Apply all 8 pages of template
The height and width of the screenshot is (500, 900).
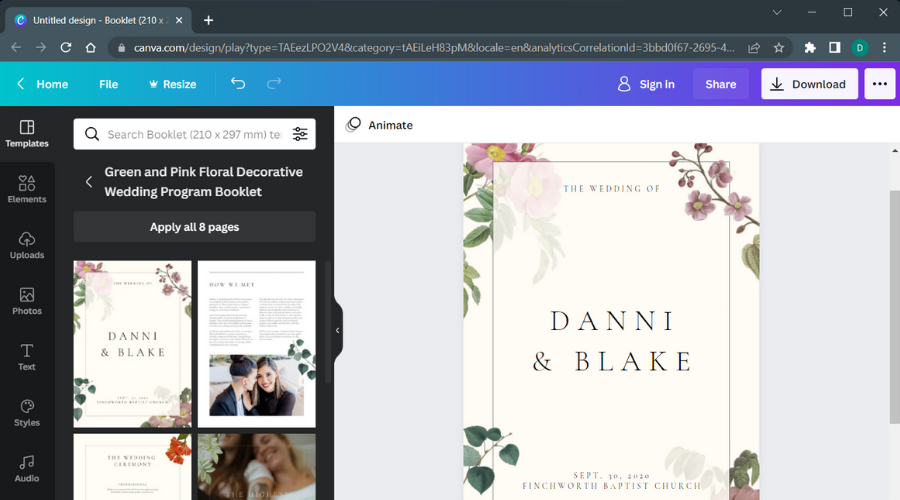[x=195, y=227]
